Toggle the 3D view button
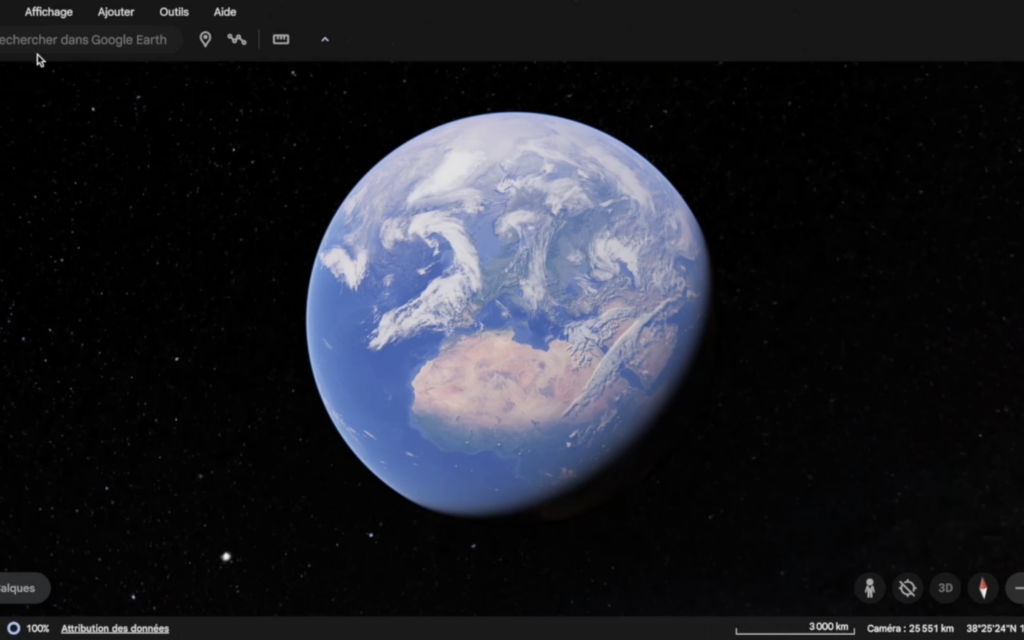 pyautogui.click(x=945, y=588)
